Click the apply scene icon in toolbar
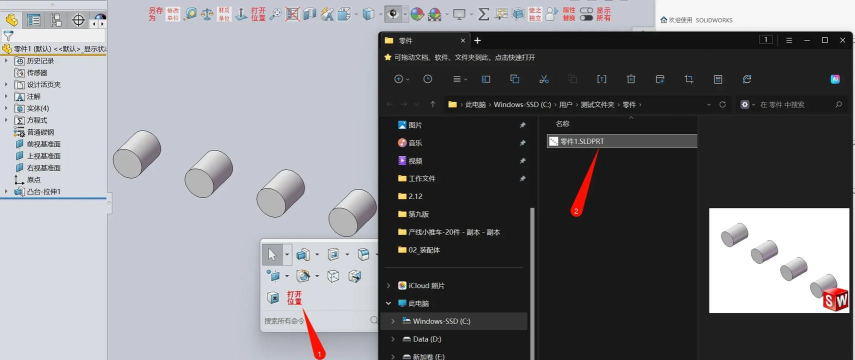The height and width of the screenshot is (360, 855). (435, 14)
